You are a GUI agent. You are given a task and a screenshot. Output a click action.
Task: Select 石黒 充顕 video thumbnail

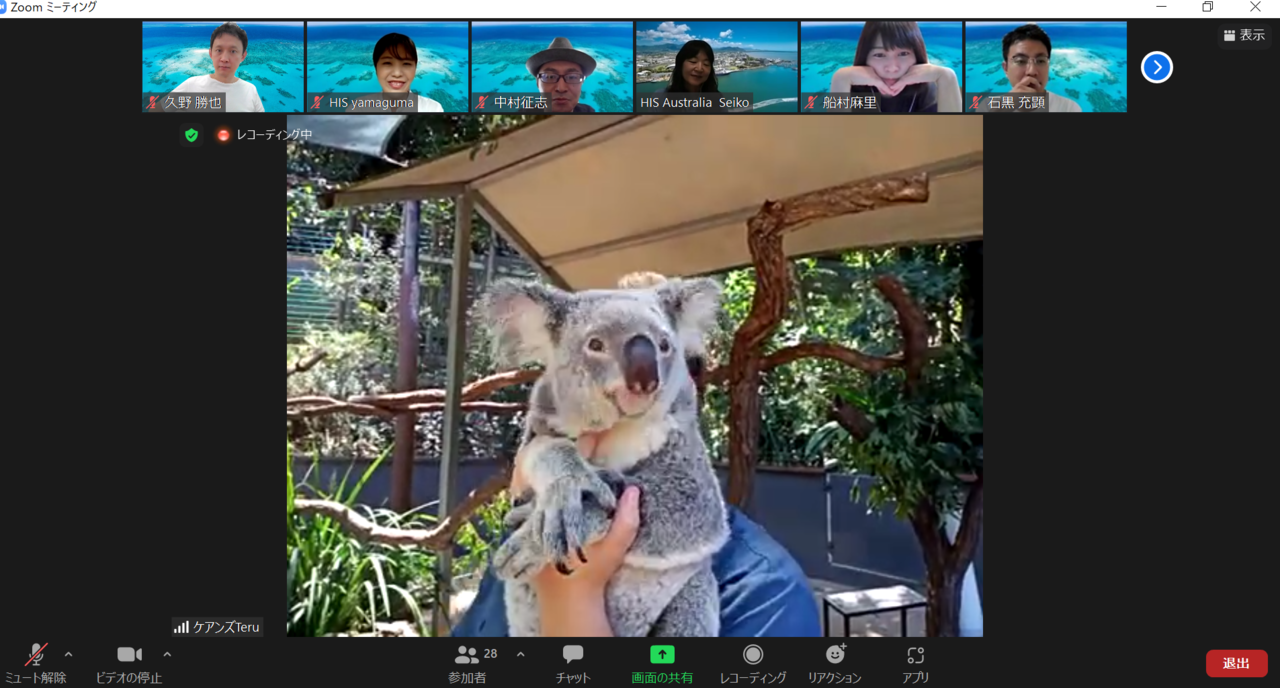[x=1046, y=67]
